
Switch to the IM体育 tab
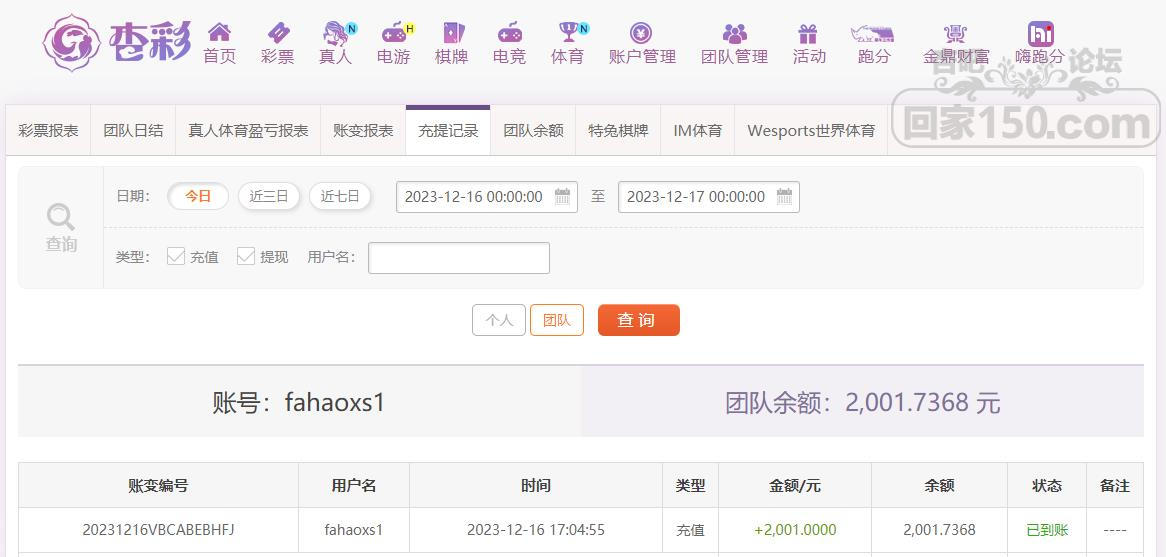pos(698,131)
